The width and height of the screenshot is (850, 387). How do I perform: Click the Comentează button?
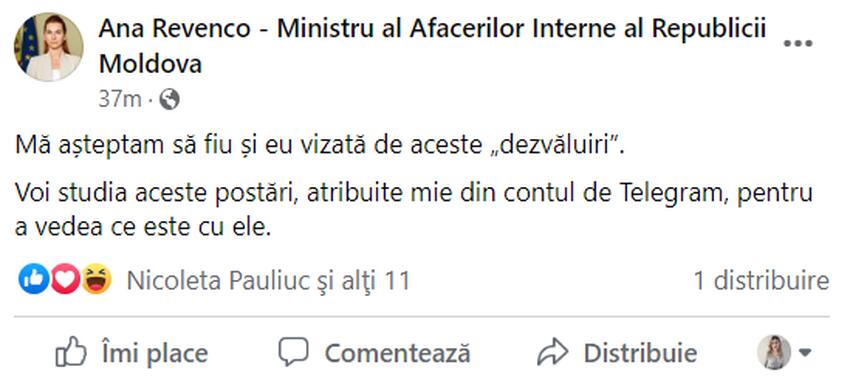[374, 353]
